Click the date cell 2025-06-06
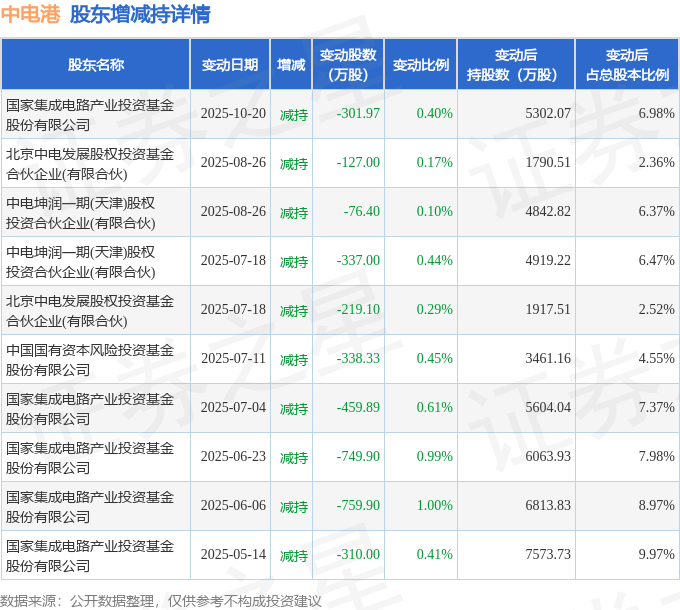This screenshot has height=610, width=680. [233, 505]
